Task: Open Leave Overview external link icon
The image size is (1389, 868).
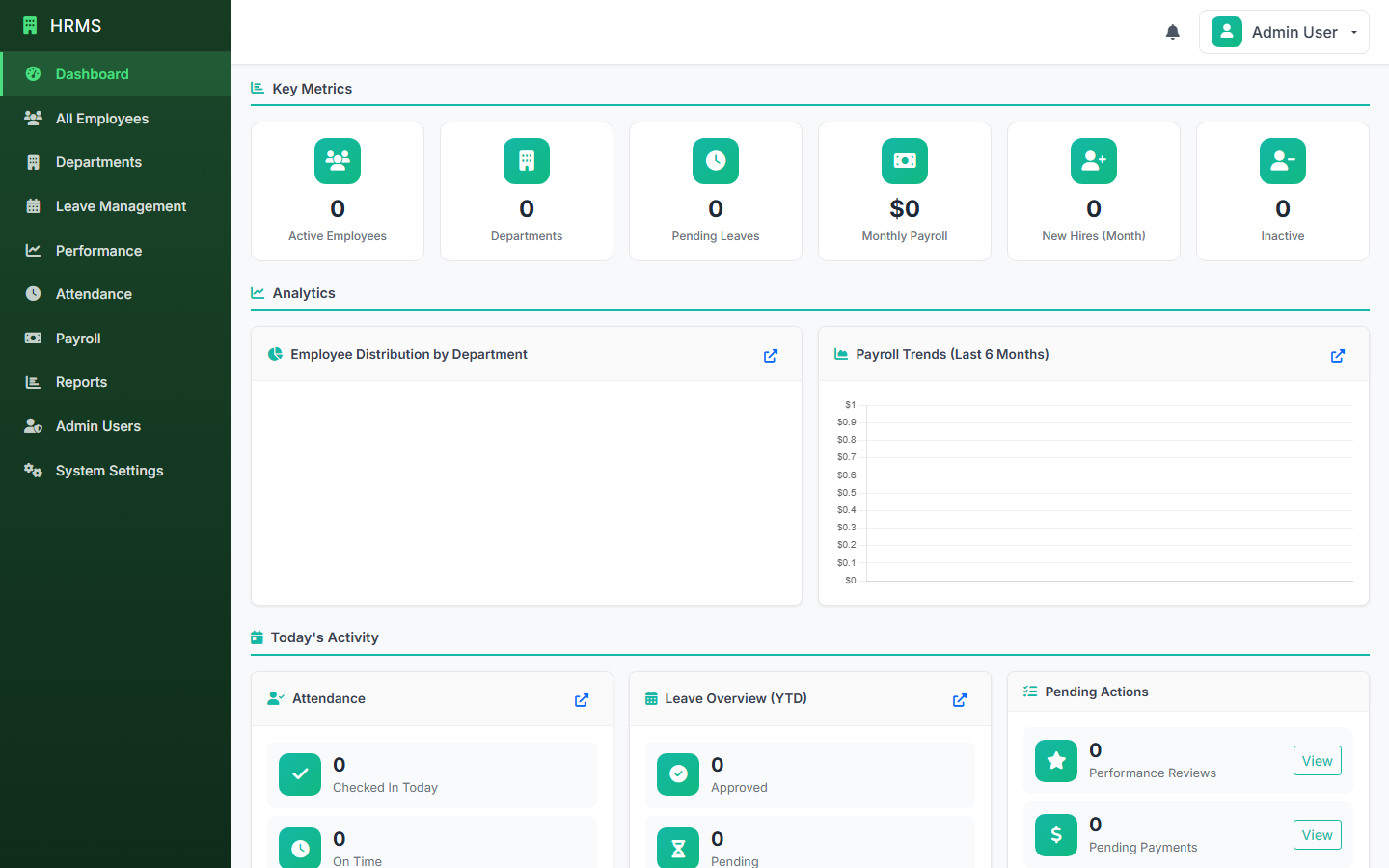Action: point(960,700)
